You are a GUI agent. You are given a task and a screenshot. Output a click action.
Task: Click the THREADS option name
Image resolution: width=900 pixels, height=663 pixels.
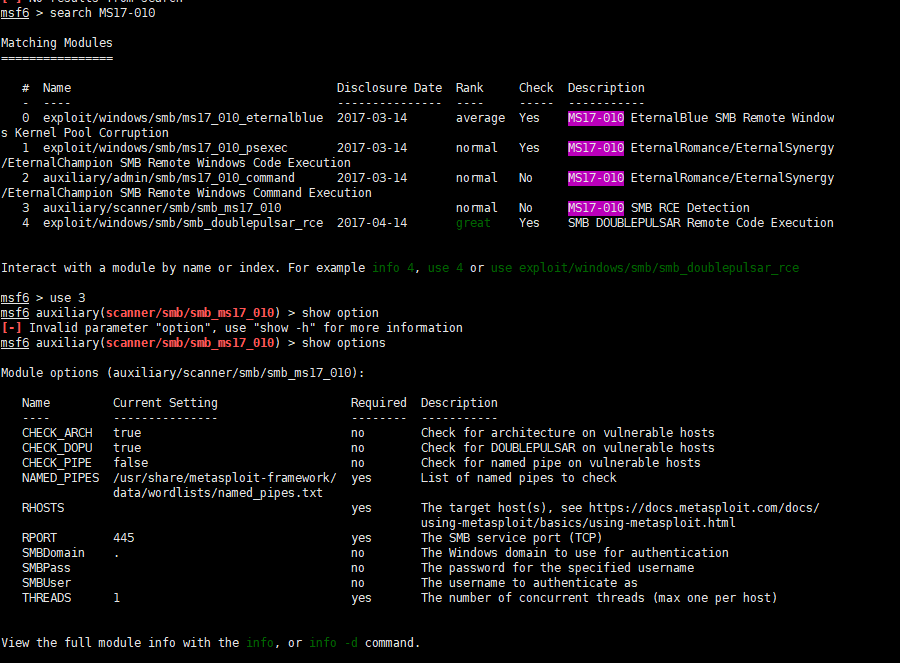coord(46,598)
